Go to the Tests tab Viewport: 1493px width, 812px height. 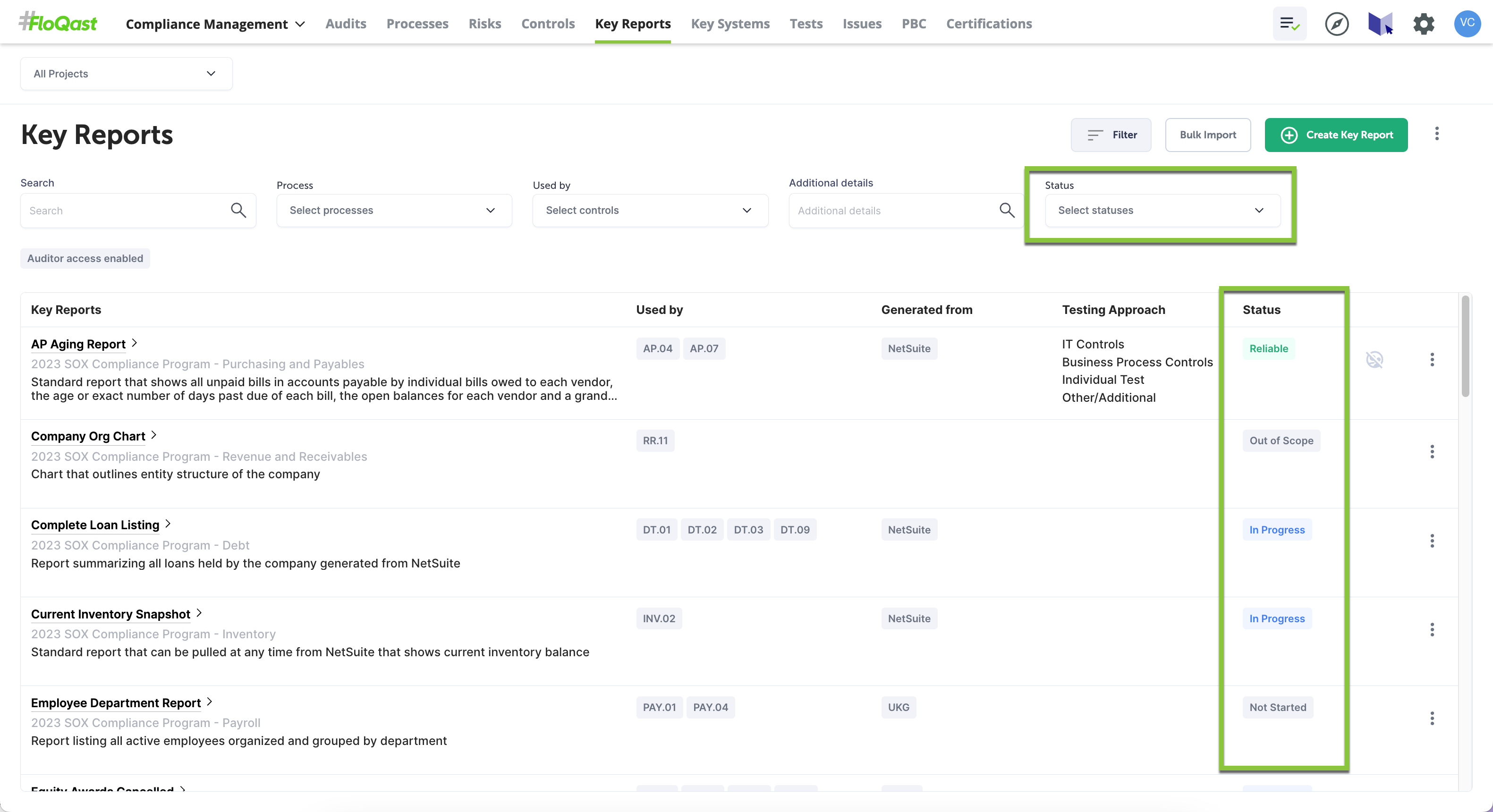coord(806,24)
